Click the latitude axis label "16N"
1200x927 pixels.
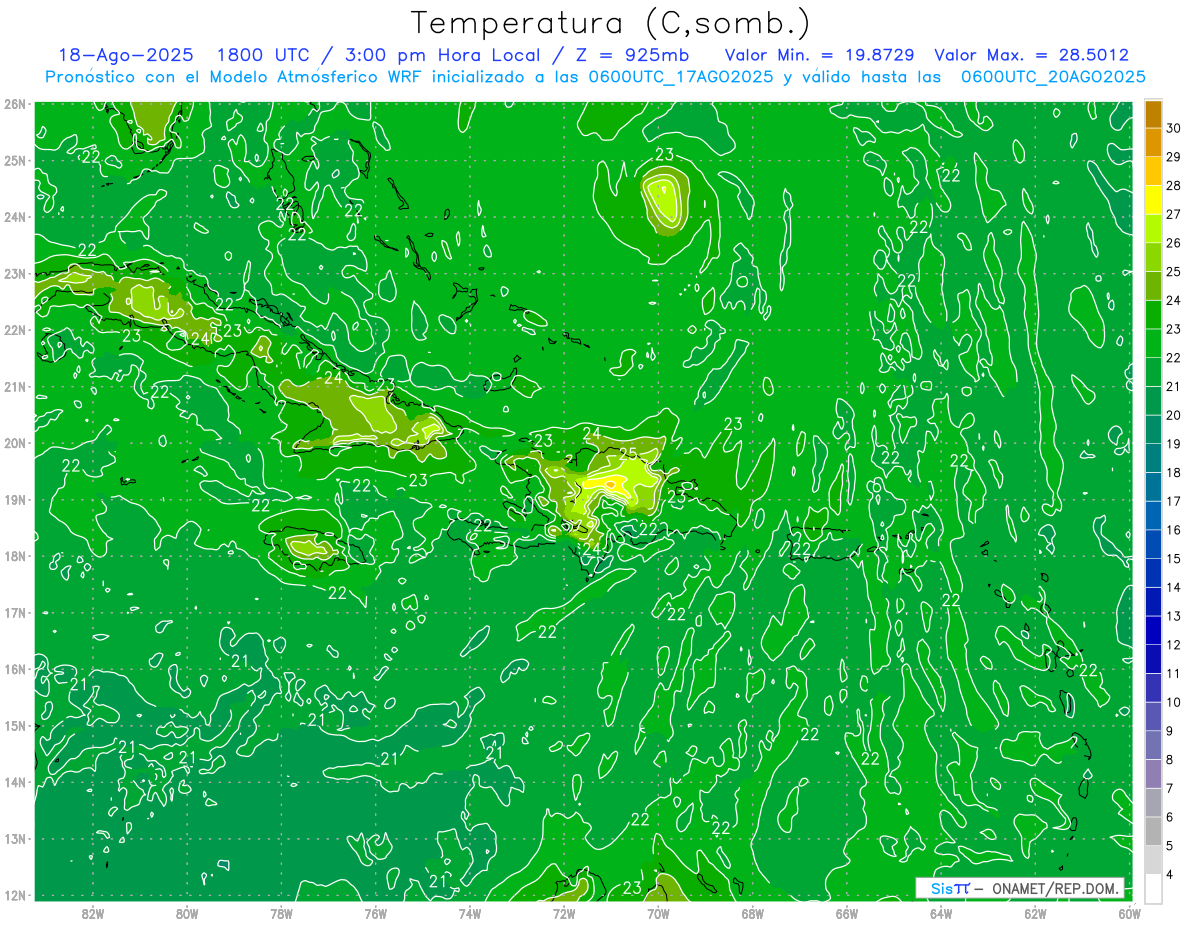pyautogui.click(x=15, y=669)
